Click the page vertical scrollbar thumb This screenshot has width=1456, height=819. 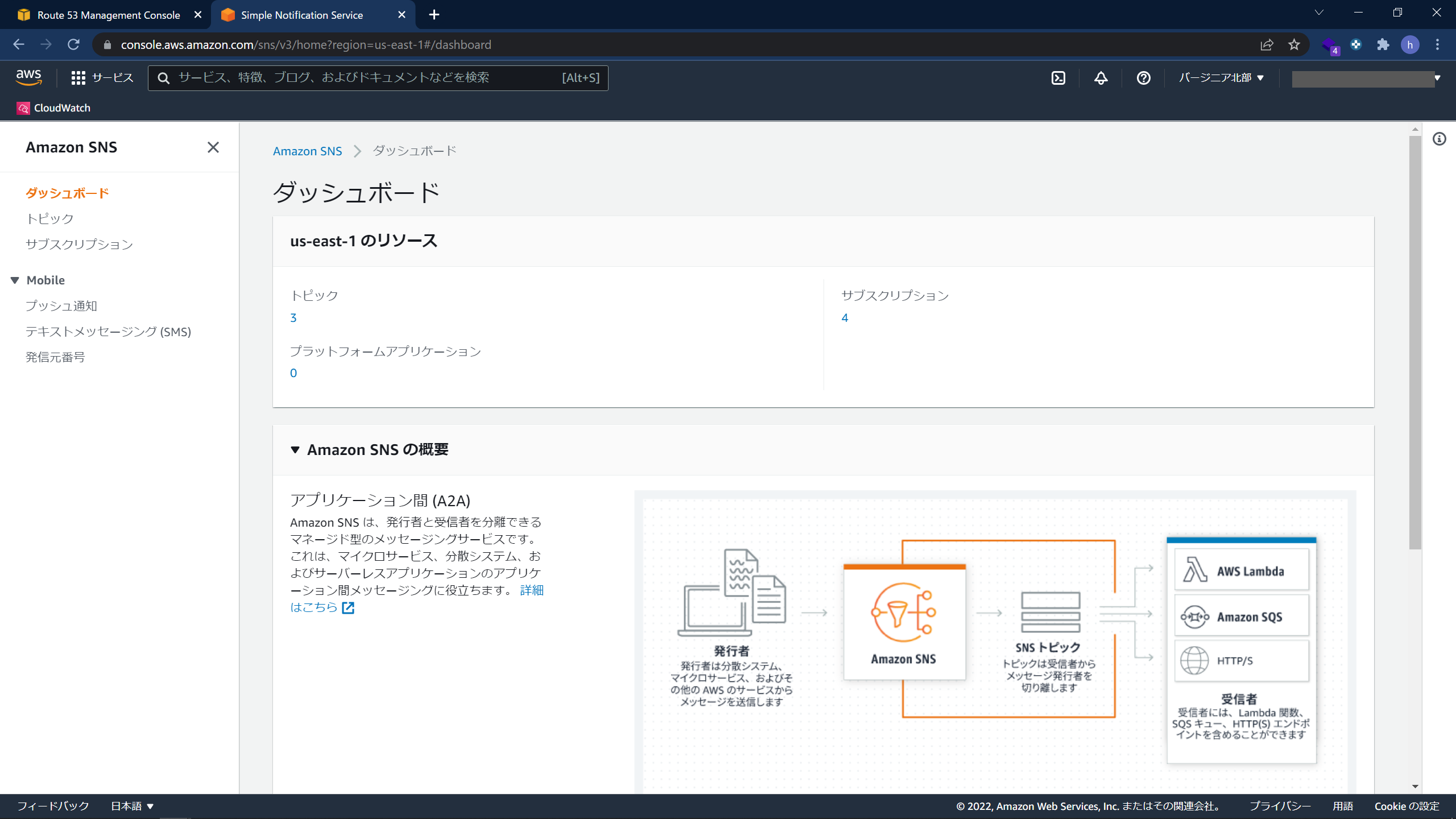point(1416,341)
